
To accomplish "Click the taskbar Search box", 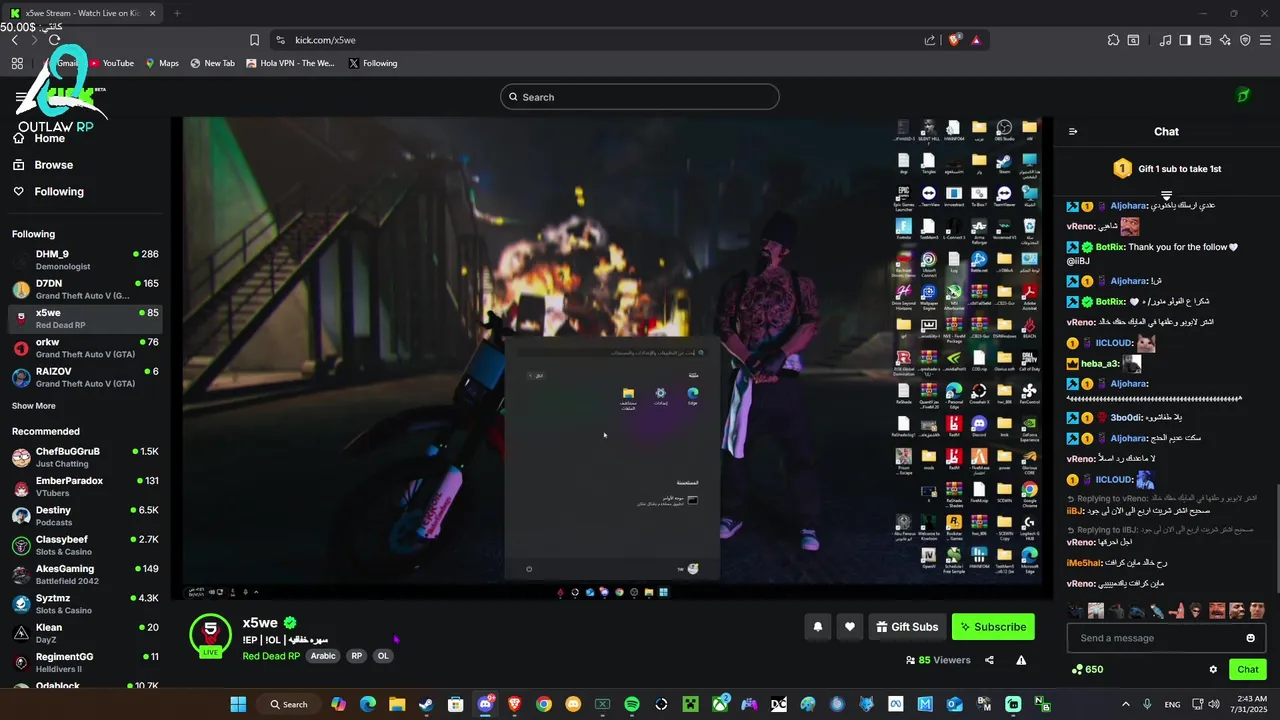I will point(289,705).
